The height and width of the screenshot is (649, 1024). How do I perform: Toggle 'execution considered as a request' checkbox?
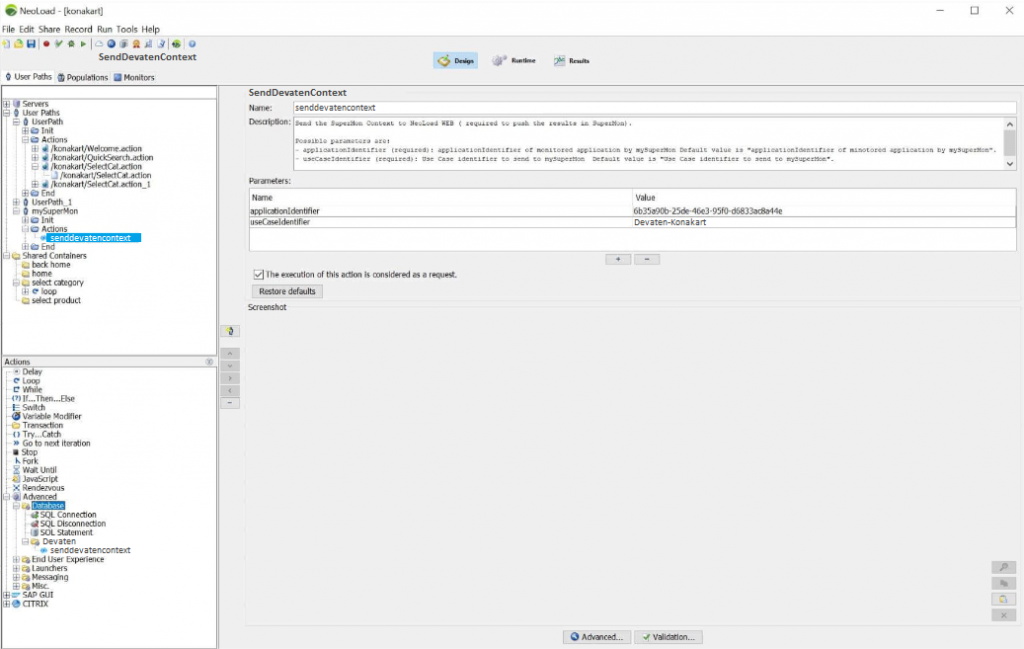259,275
